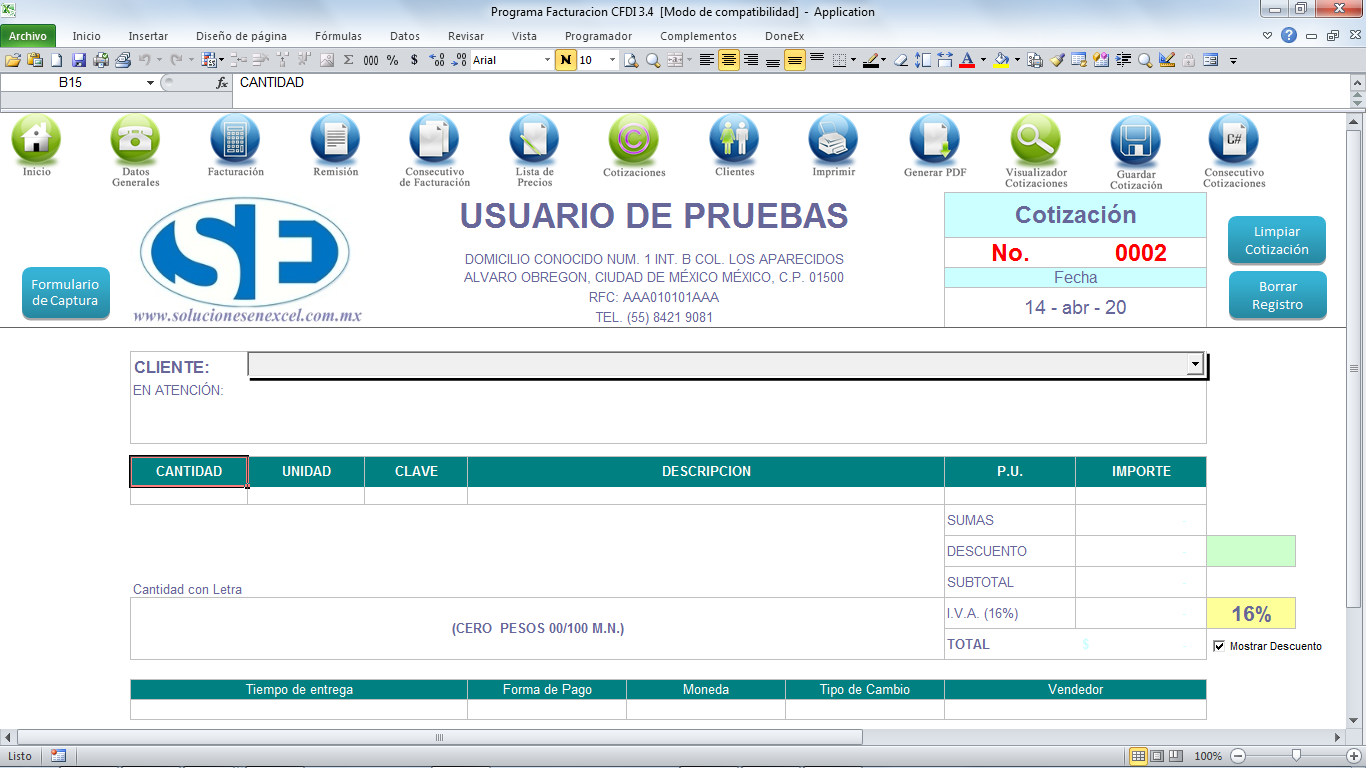Expand Customize Quick Access Toolbar arrow
The width and height of the screenshot is (1366, 768).
tap(1233, 60)
